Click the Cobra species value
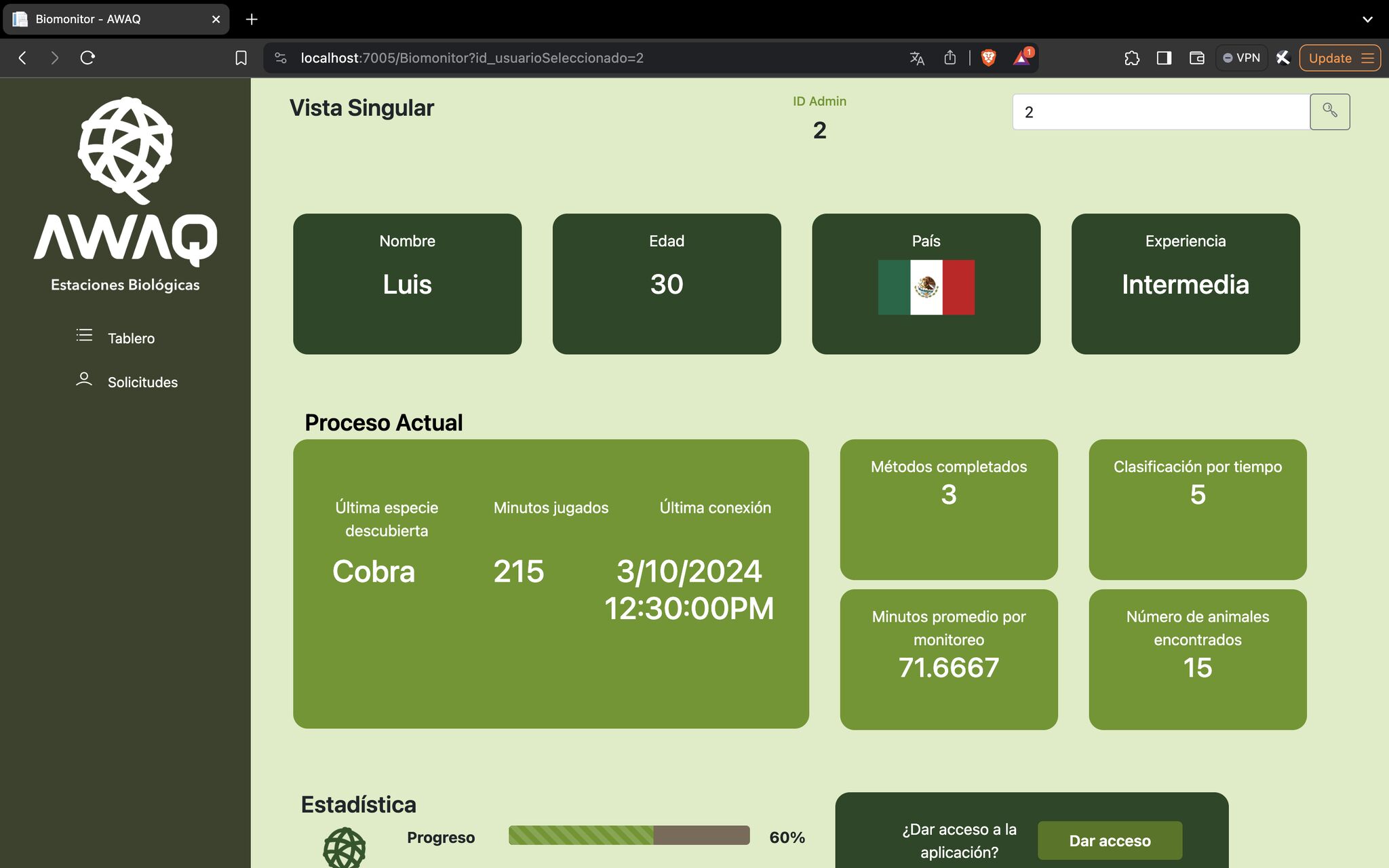The width and height of the screenshot is (1389, 868). [374, 572]
